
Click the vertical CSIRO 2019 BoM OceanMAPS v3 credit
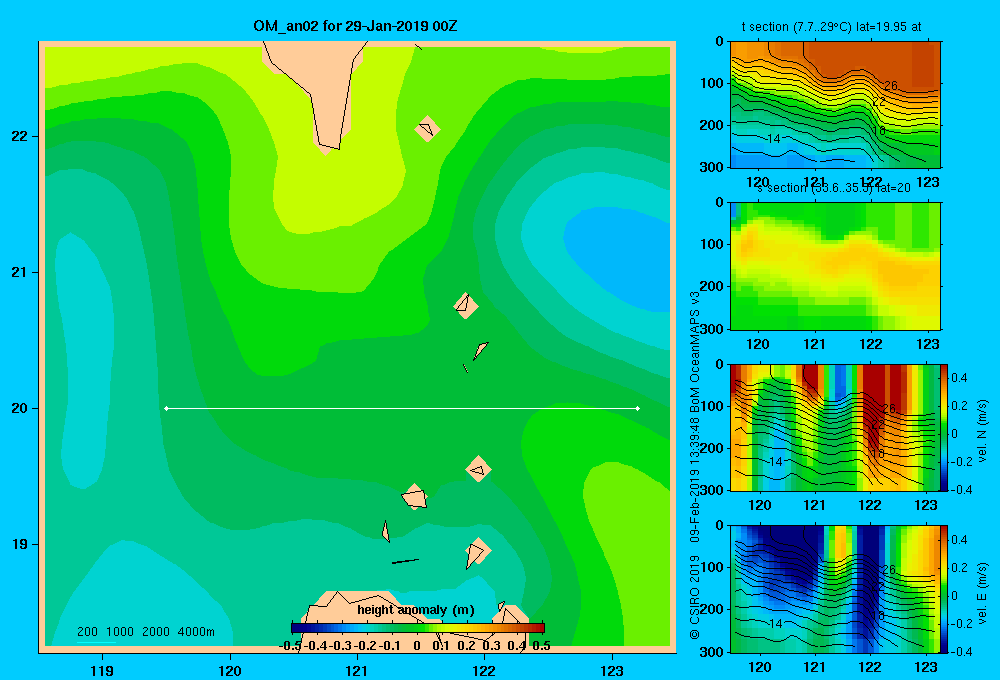pos(695,466)
